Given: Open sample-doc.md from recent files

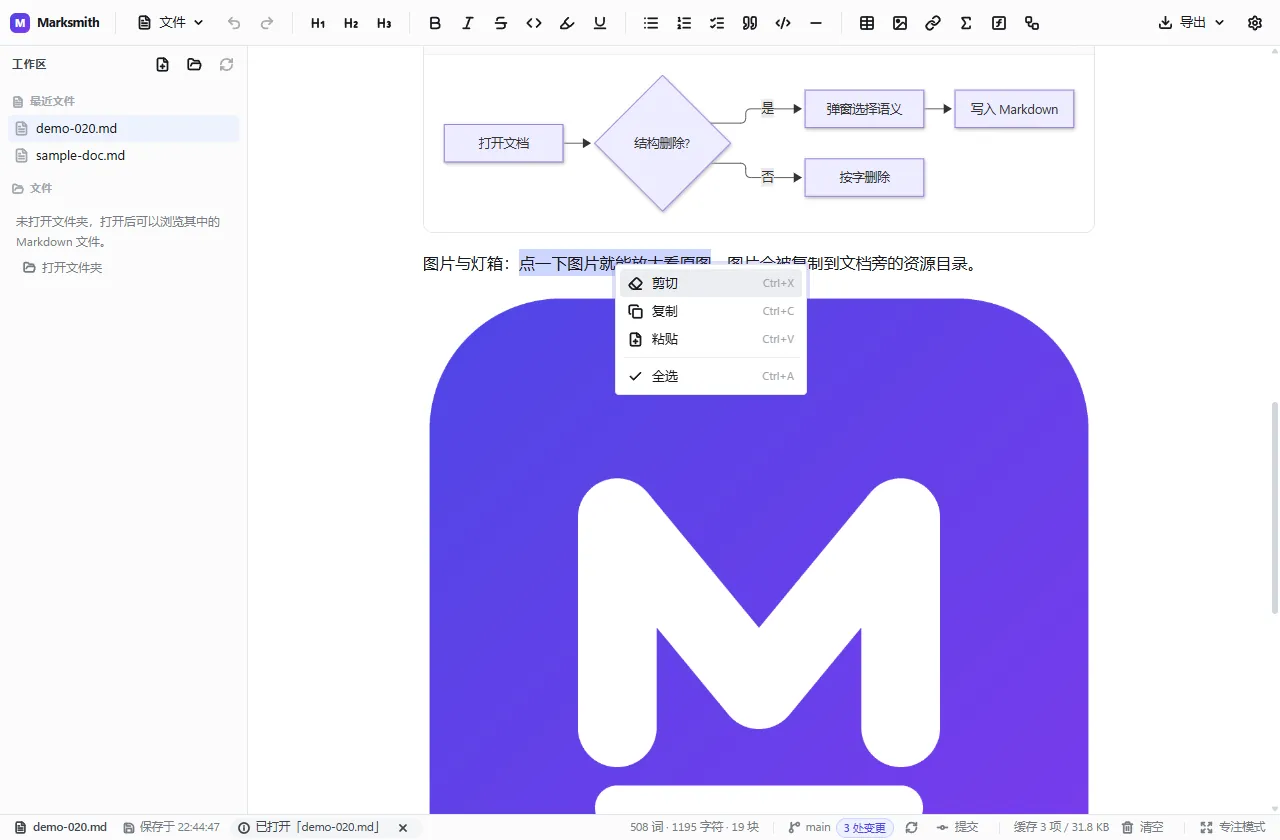Looking at the screenshot, I should click(124, 156).
